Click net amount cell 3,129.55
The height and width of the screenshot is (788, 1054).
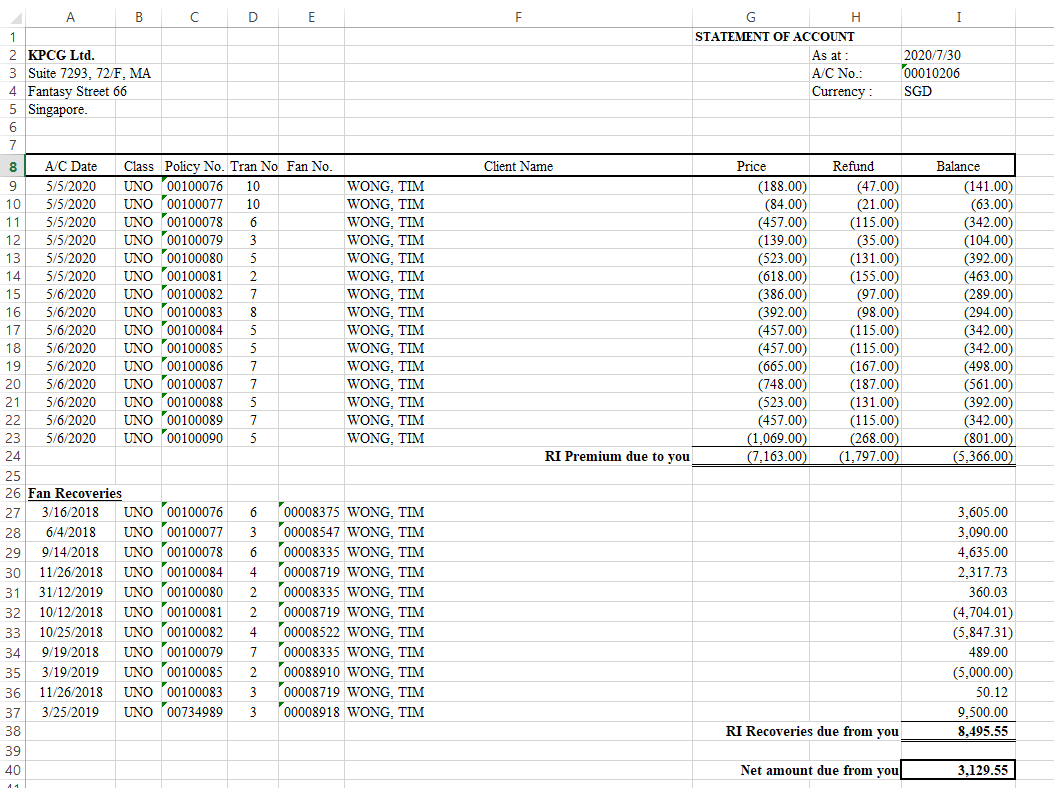(x=958, y=771)
